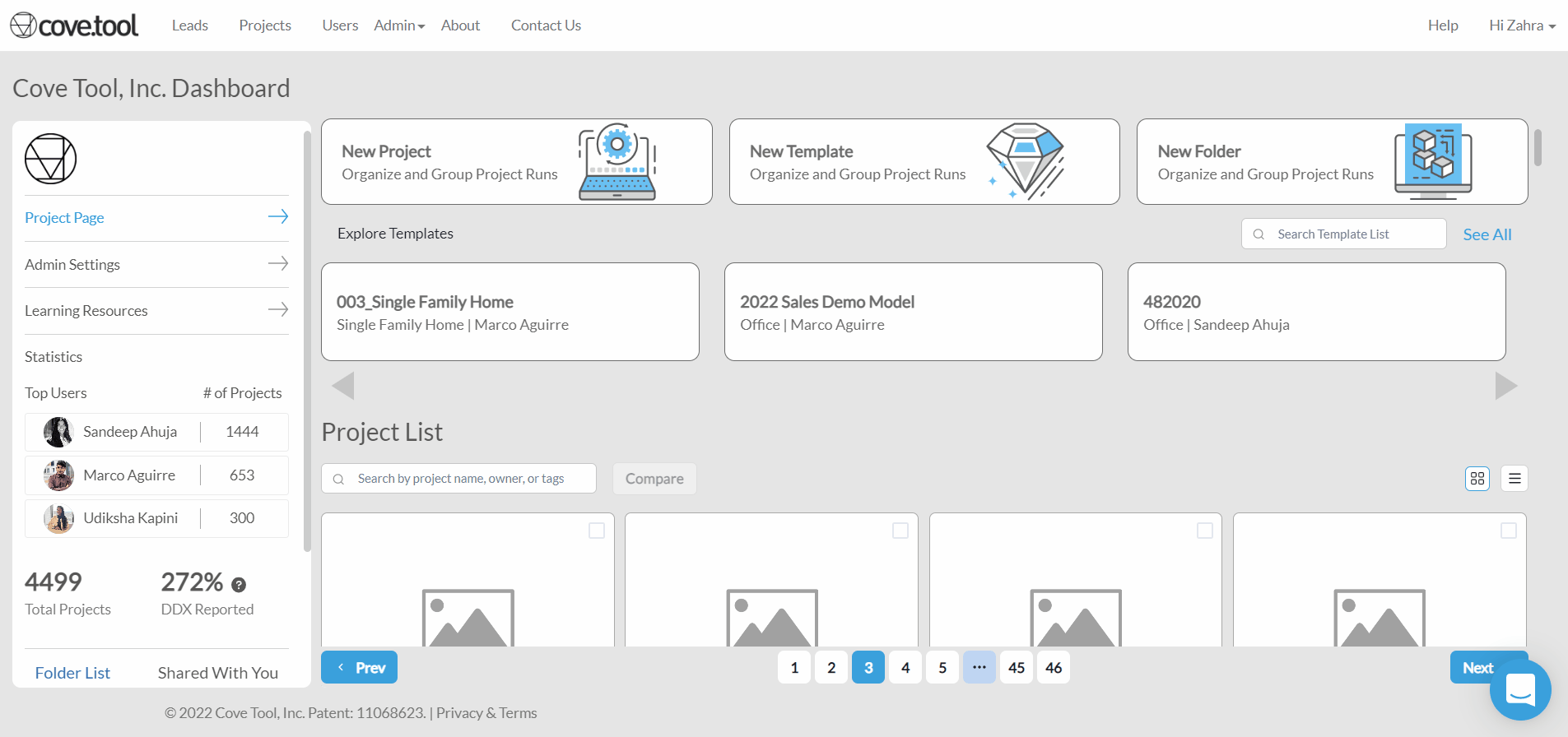Image resolution: width=1568 pixels, height=737 pixels.
Task: Check the second project card checkbox
Action: [900, 531]
